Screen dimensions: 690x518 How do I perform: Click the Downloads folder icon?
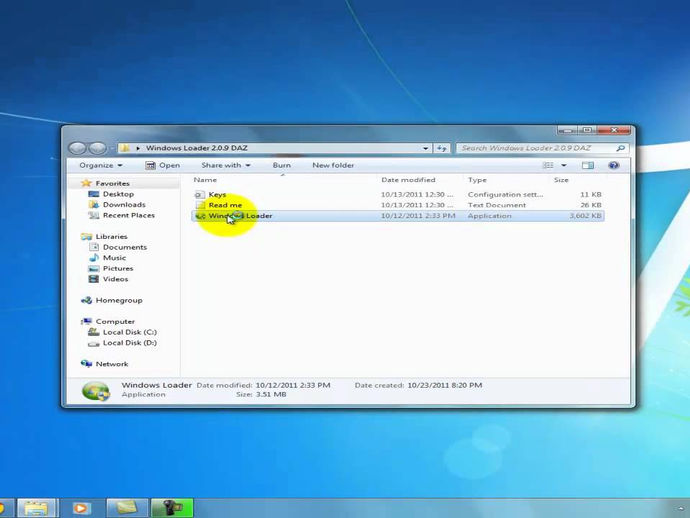click(93, 205)
